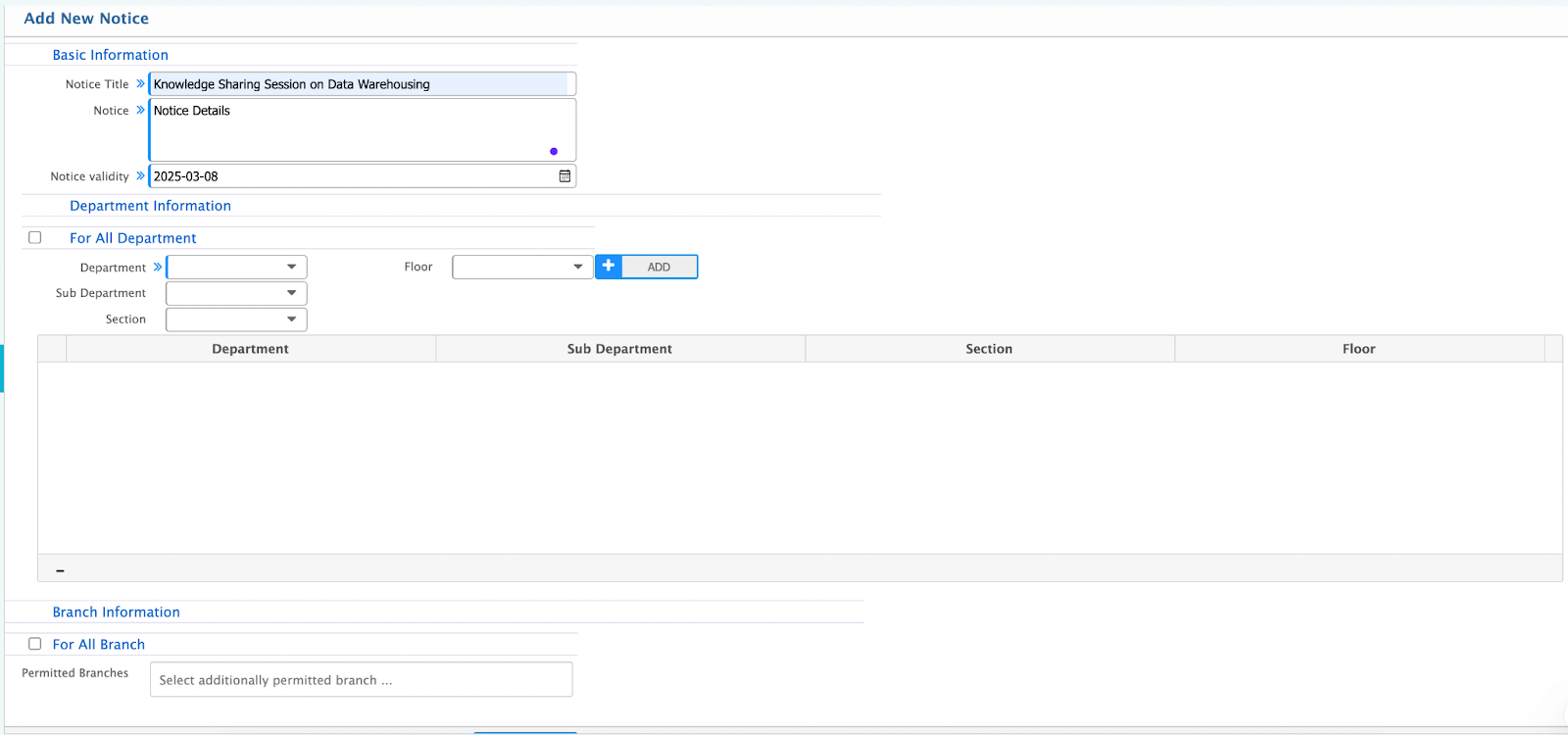The height and width of the screenshot is (735, 1568).
Task: Click the Sub Department column header
Action: click(619, 349)
